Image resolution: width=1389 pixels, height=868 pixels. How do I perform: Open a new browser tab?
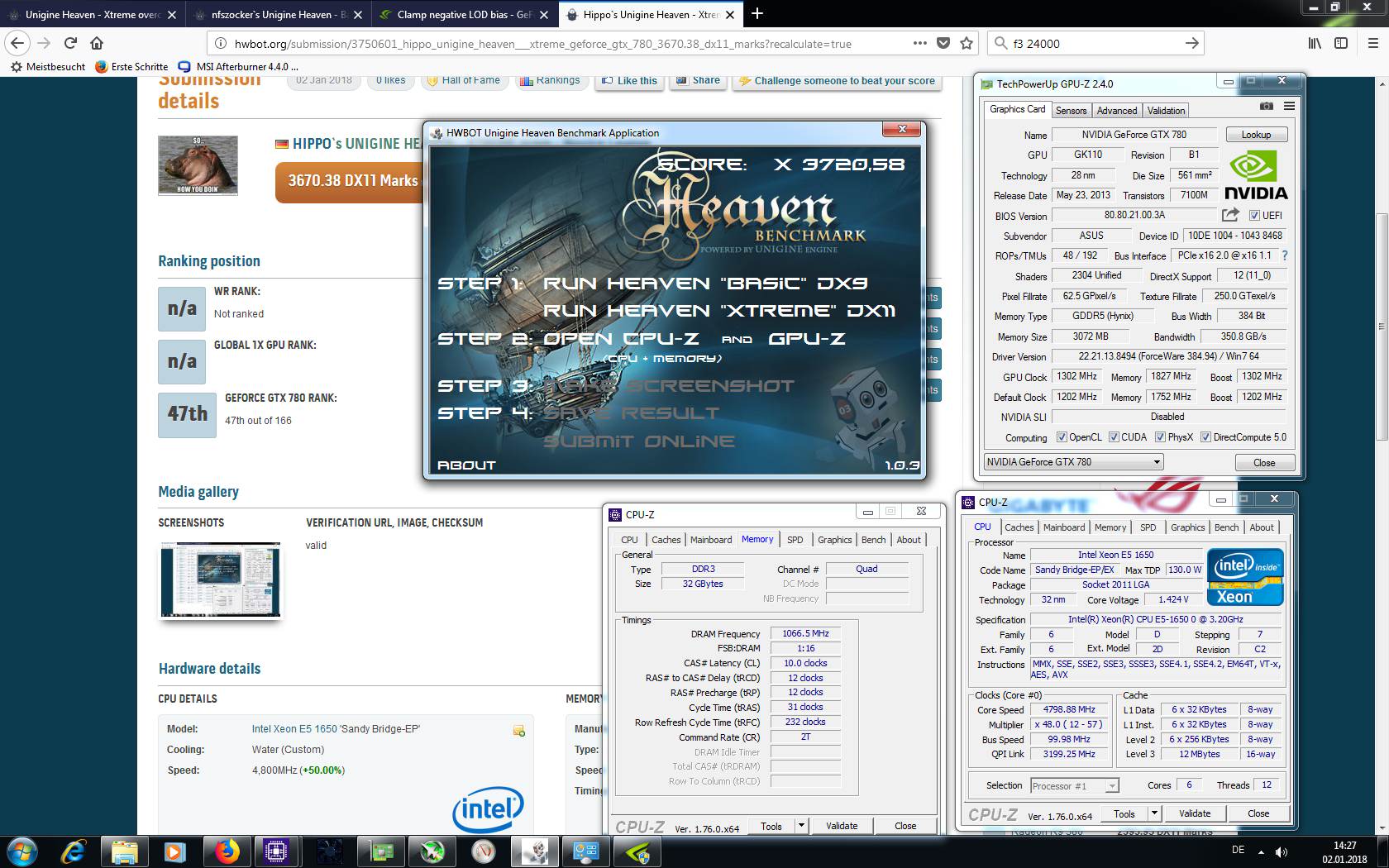click(757, 13)
